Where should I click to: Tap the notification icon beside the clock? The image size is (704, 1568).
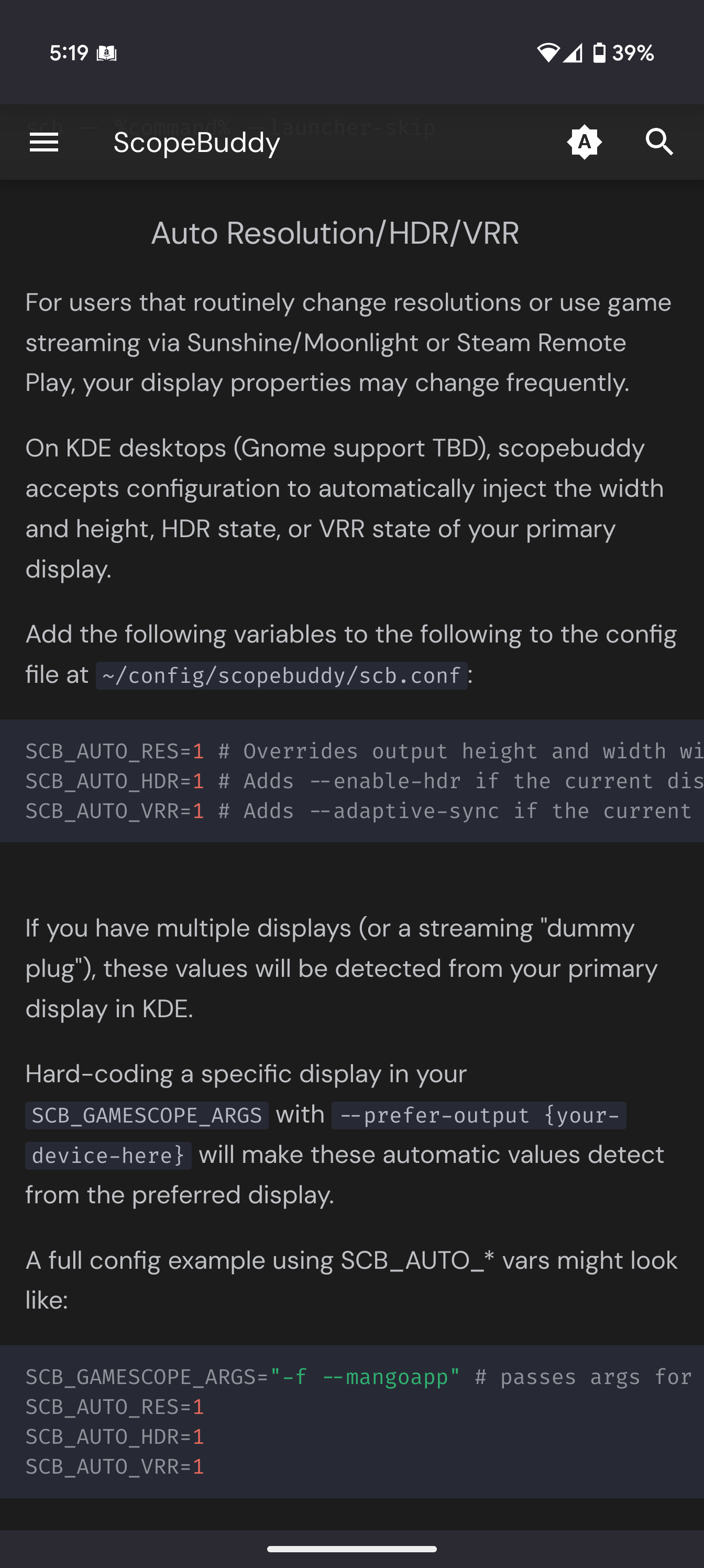pyautogui.click(x=106, y=53)
